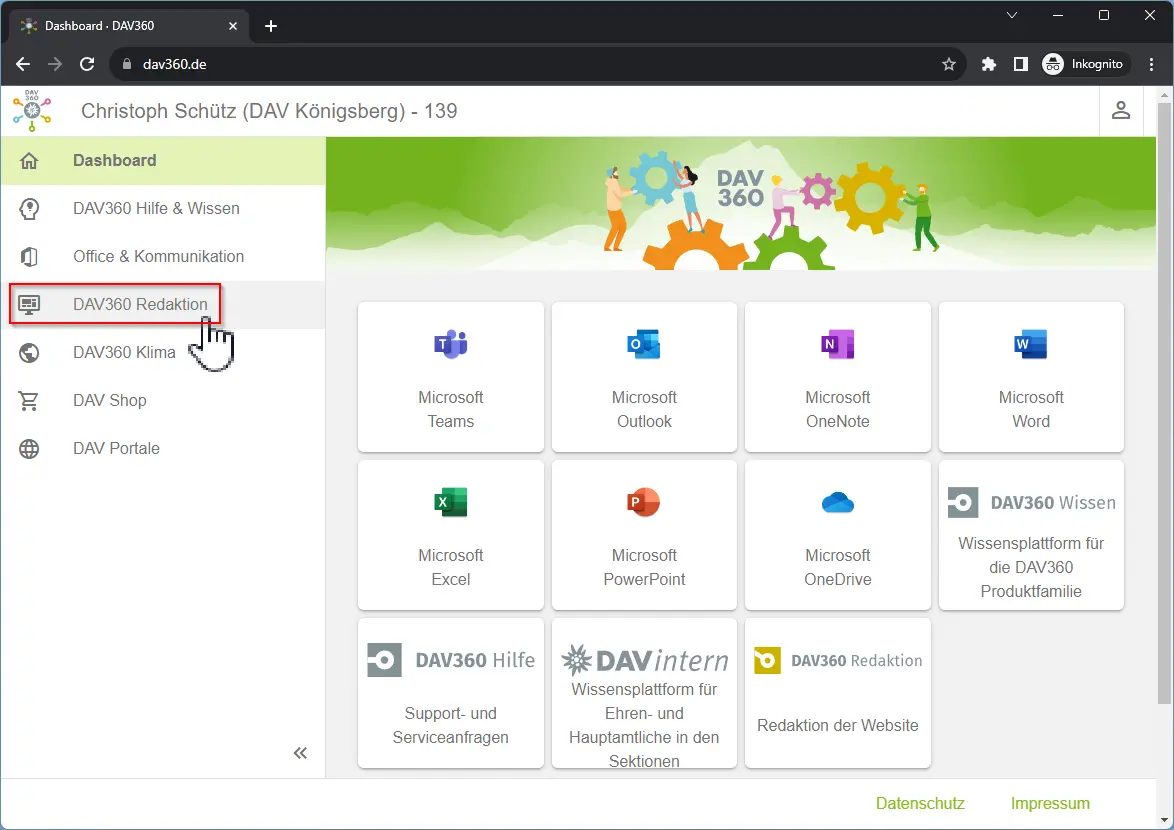Open the Microsoft Teams tile
The width and height of the screenshot is (1174, 830).
(x=450, y=377)
